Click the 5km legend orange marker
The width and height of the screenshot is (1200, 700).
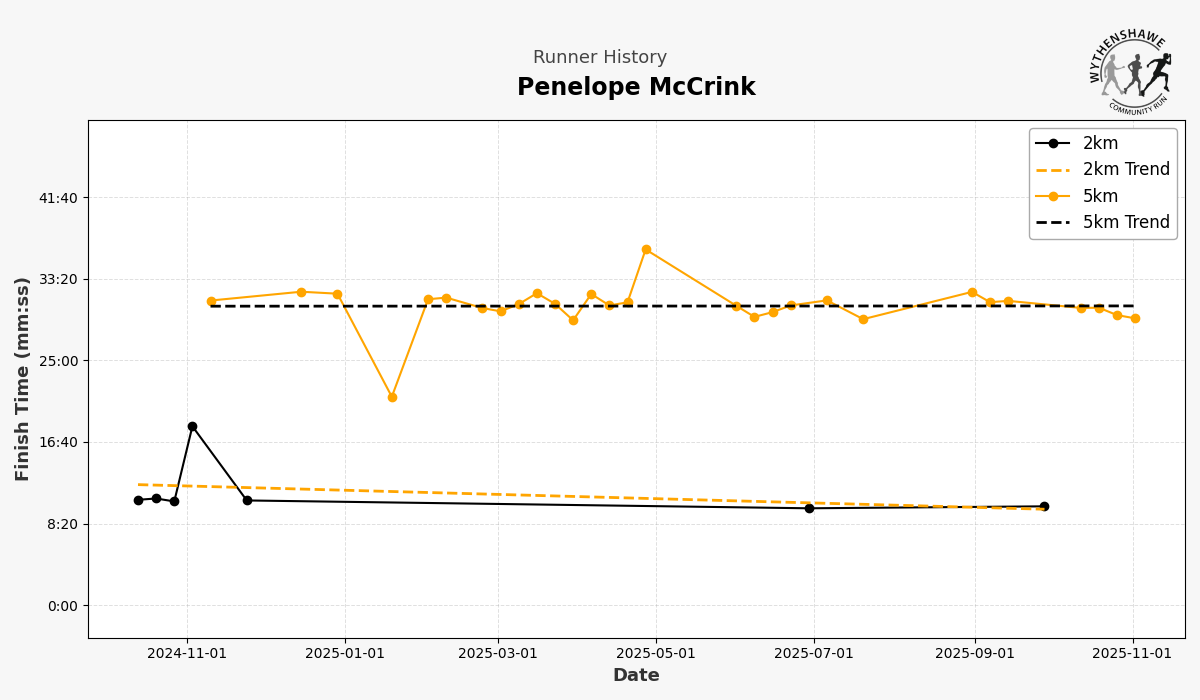tap(1053, 196)
